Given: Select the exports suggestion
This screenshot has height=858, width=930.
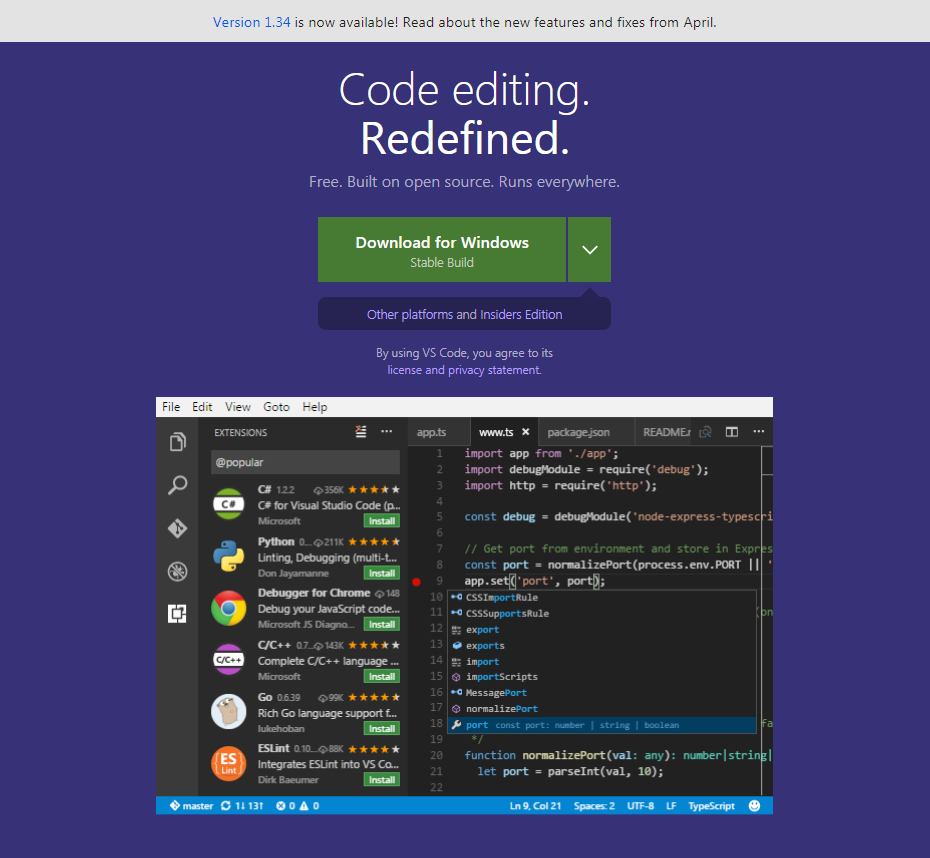Looking at the screenshot, I should (x=601, y=646).
